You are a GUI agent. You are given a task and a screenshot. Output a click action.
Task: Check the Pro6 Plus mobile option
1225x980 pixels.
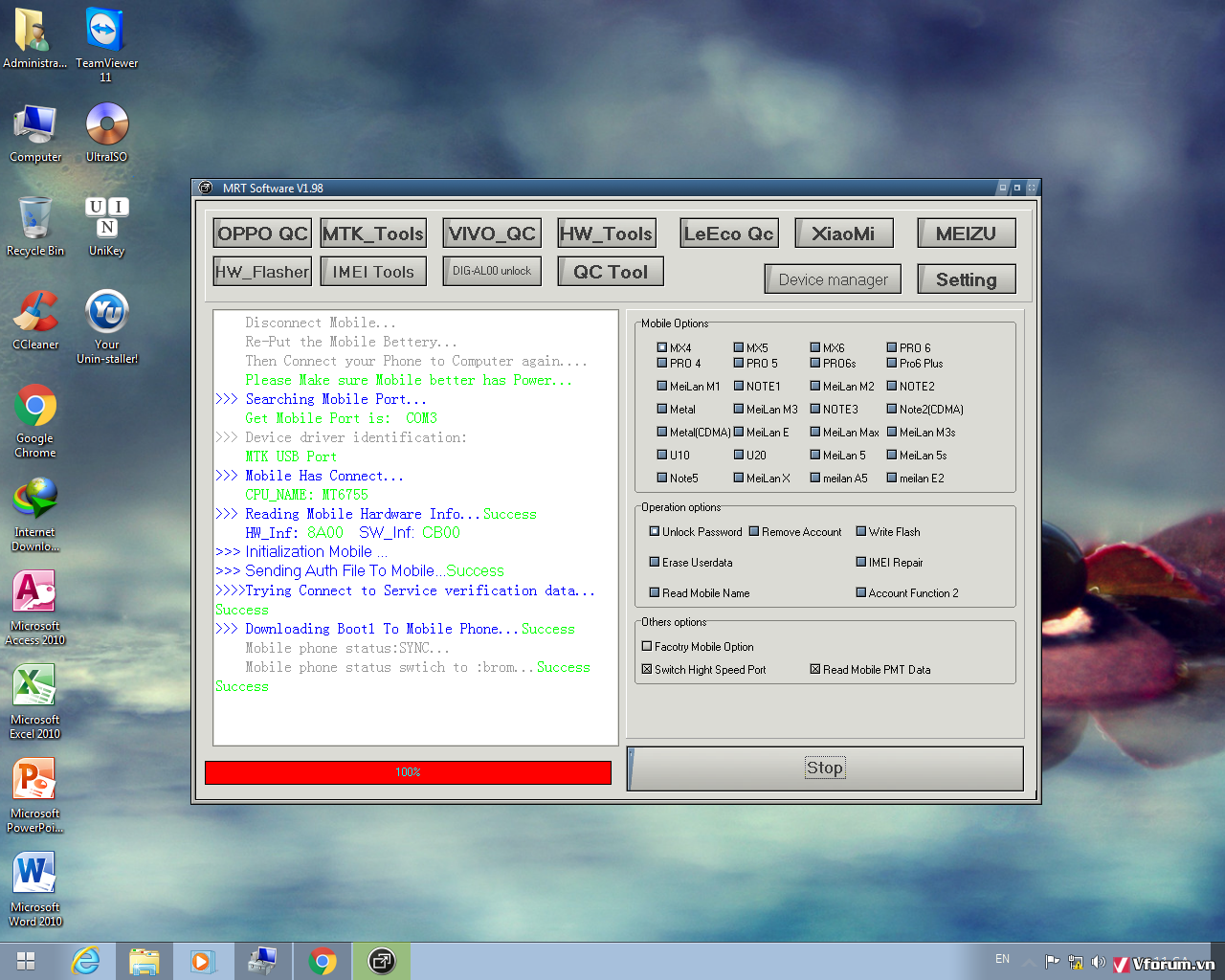(x=892, y=363)
